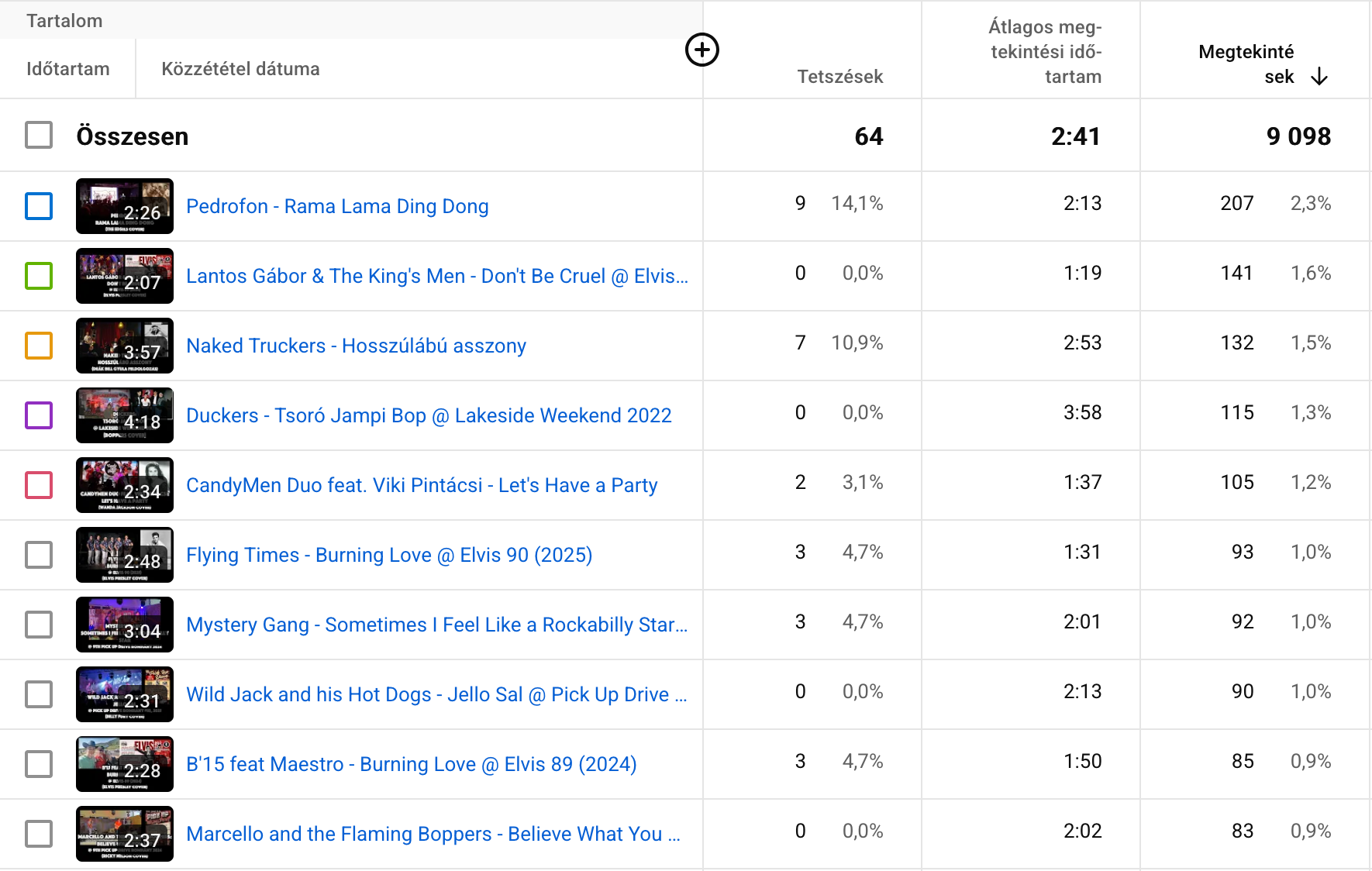Toggle the green checkbox for Lantos Gábor video
The height and width of the screenshot is (871, 1372).
pyautogui.click(x=39, y=276)
